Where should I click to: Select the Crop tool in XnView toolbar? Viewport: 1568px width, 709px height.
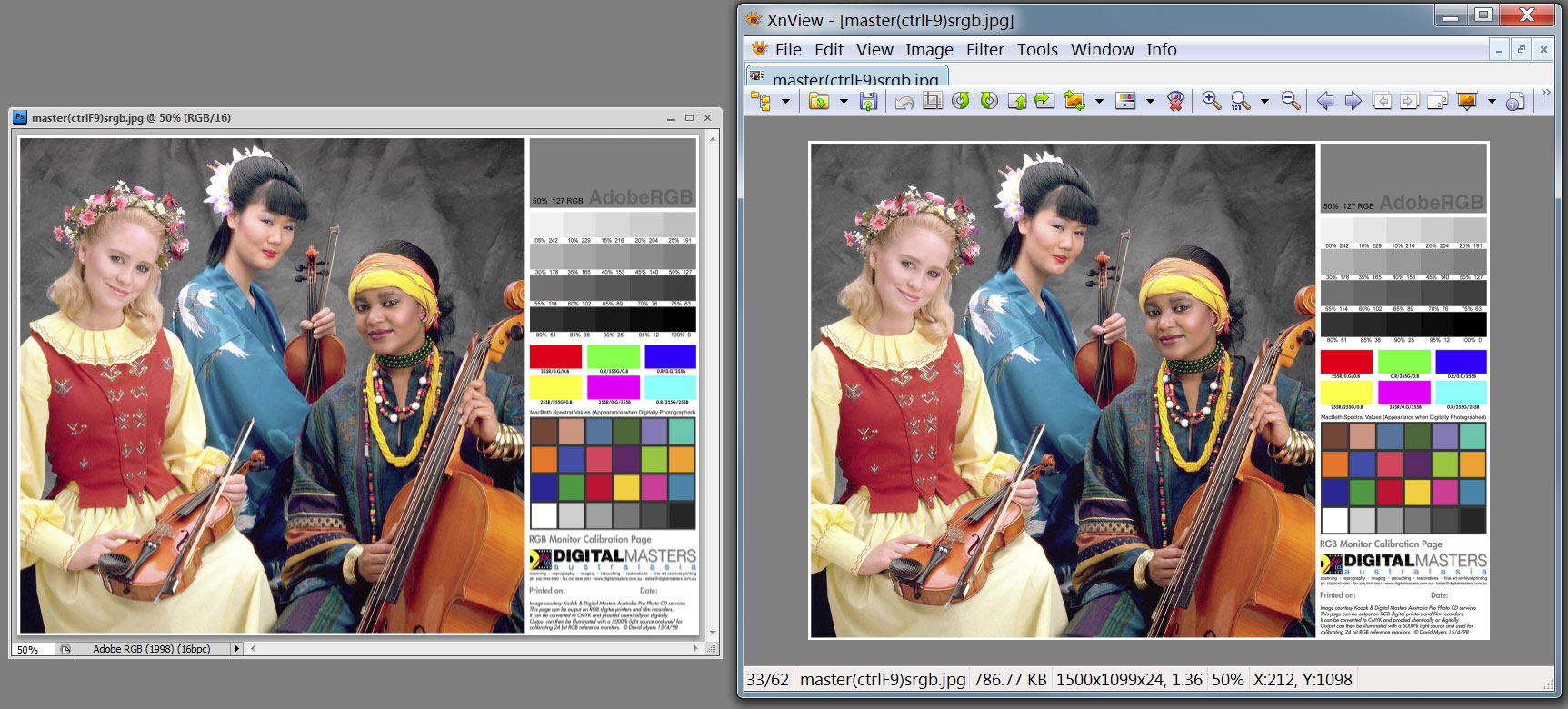coord(933,101)
